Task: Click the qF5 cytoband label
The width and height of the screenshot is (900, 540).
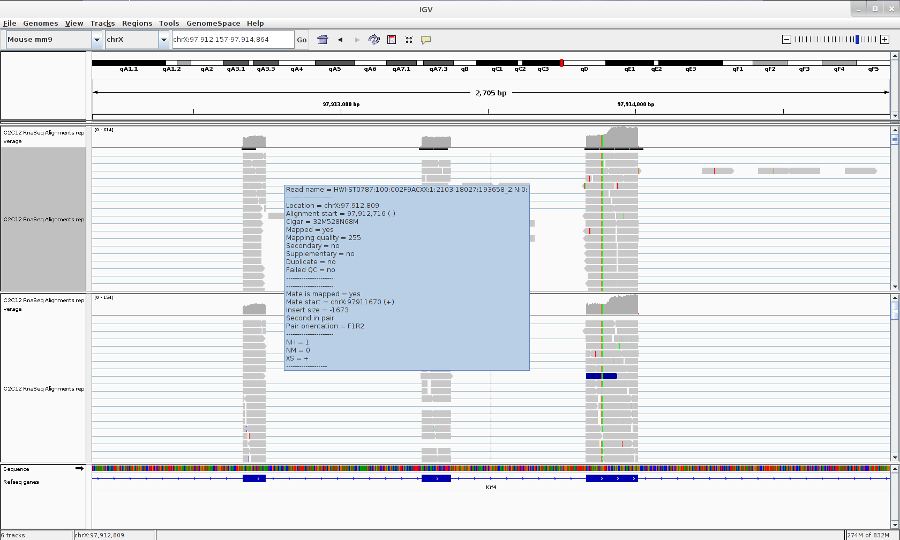Action: click(x=873, y=69)
